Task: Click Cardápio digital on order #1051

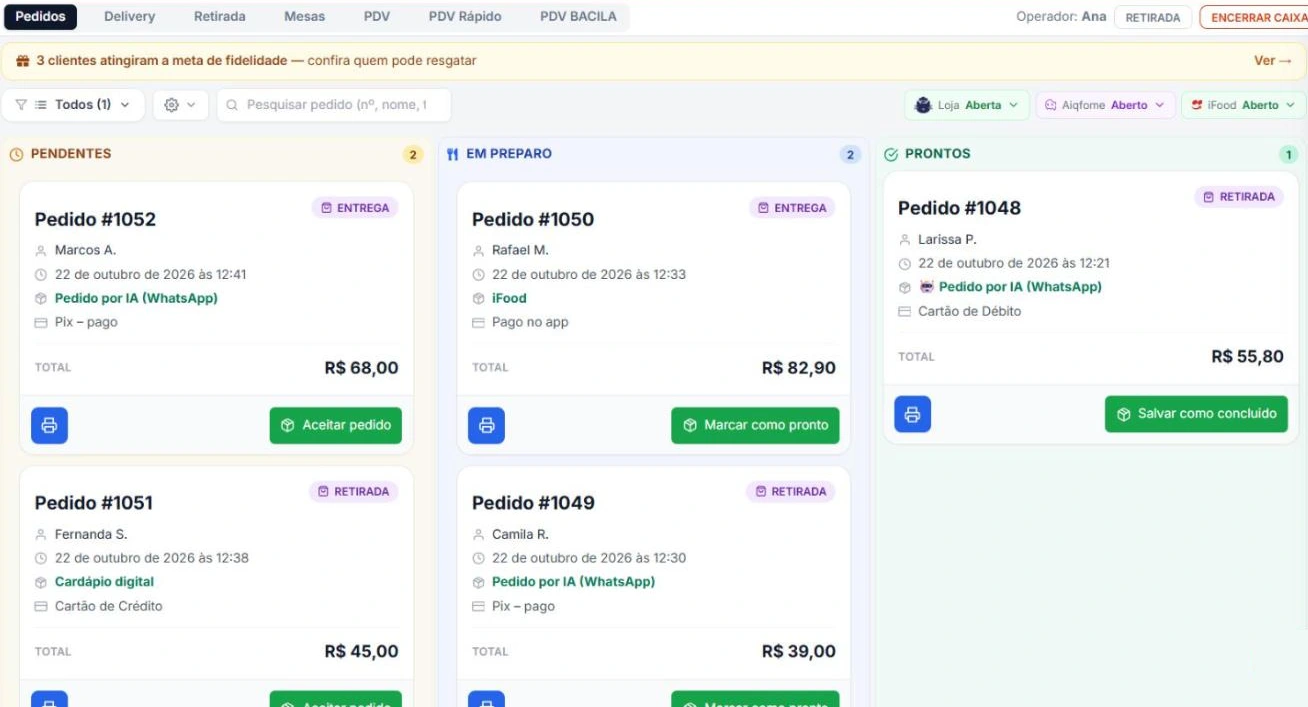Action: tap(104, 582)
